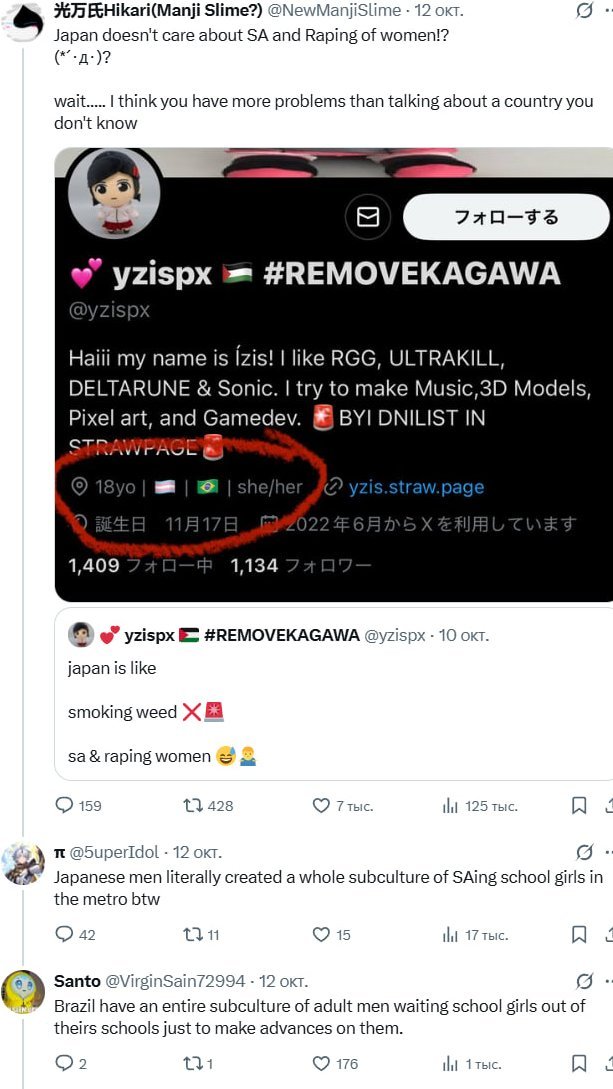Image resolution: width=613 pixels, height=1089 pixels.
Task: View analytics for @5uperIdol's reply 17 тыс.
Action: click(x=476, y=935)
